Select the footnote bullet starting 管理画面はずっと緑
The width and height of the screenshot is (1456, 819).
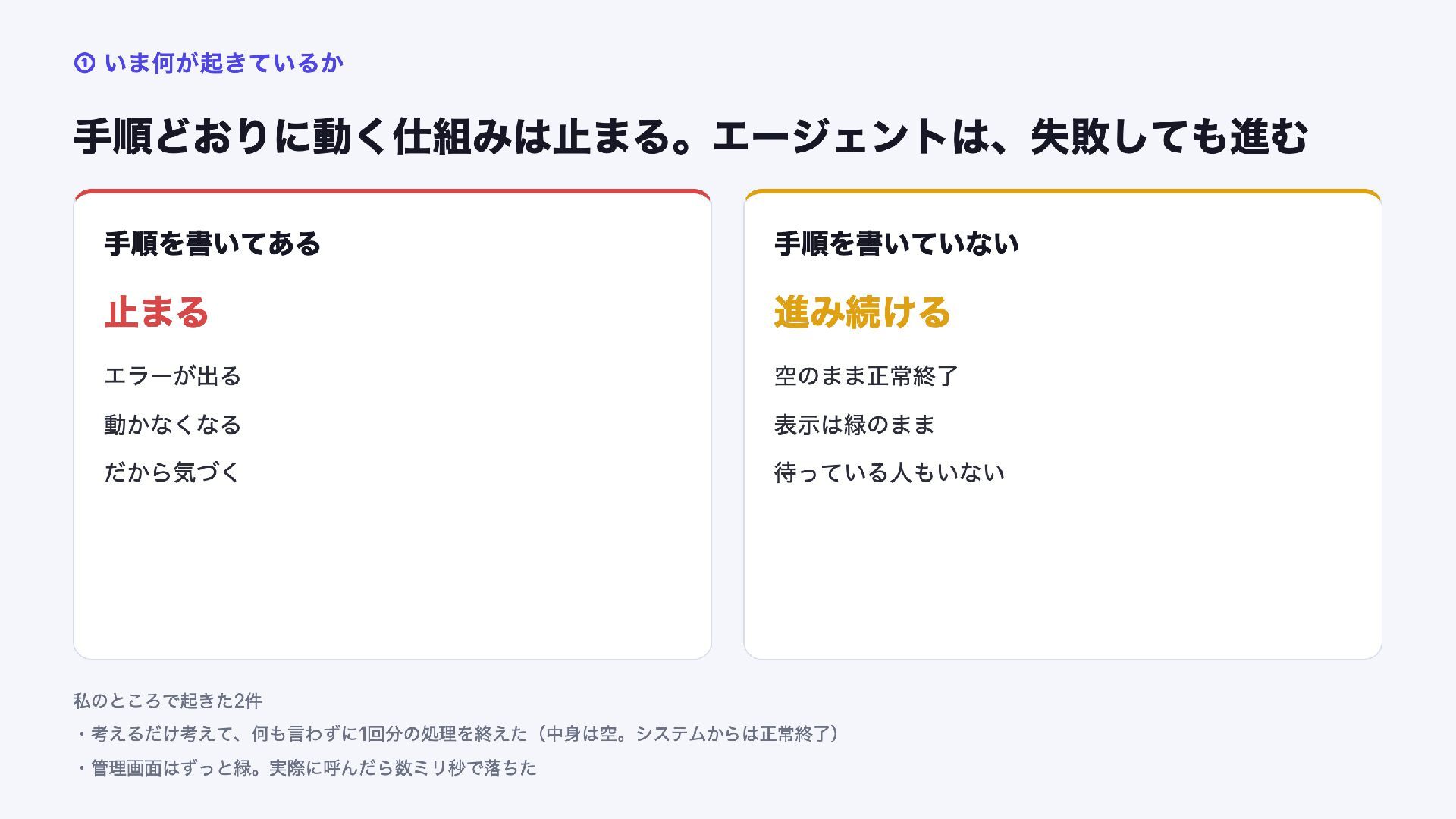click(305, 768)
